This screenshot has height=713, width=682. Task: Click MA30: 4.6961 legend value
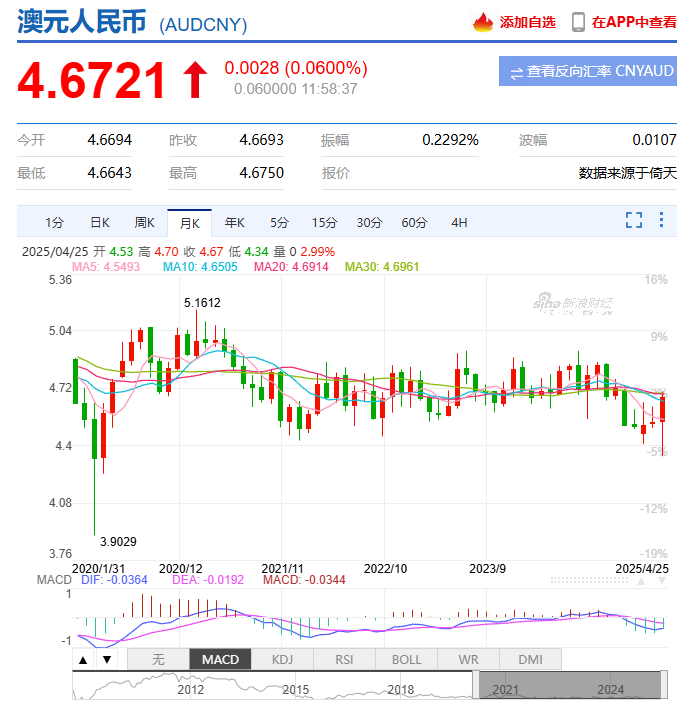click(382, 267)
